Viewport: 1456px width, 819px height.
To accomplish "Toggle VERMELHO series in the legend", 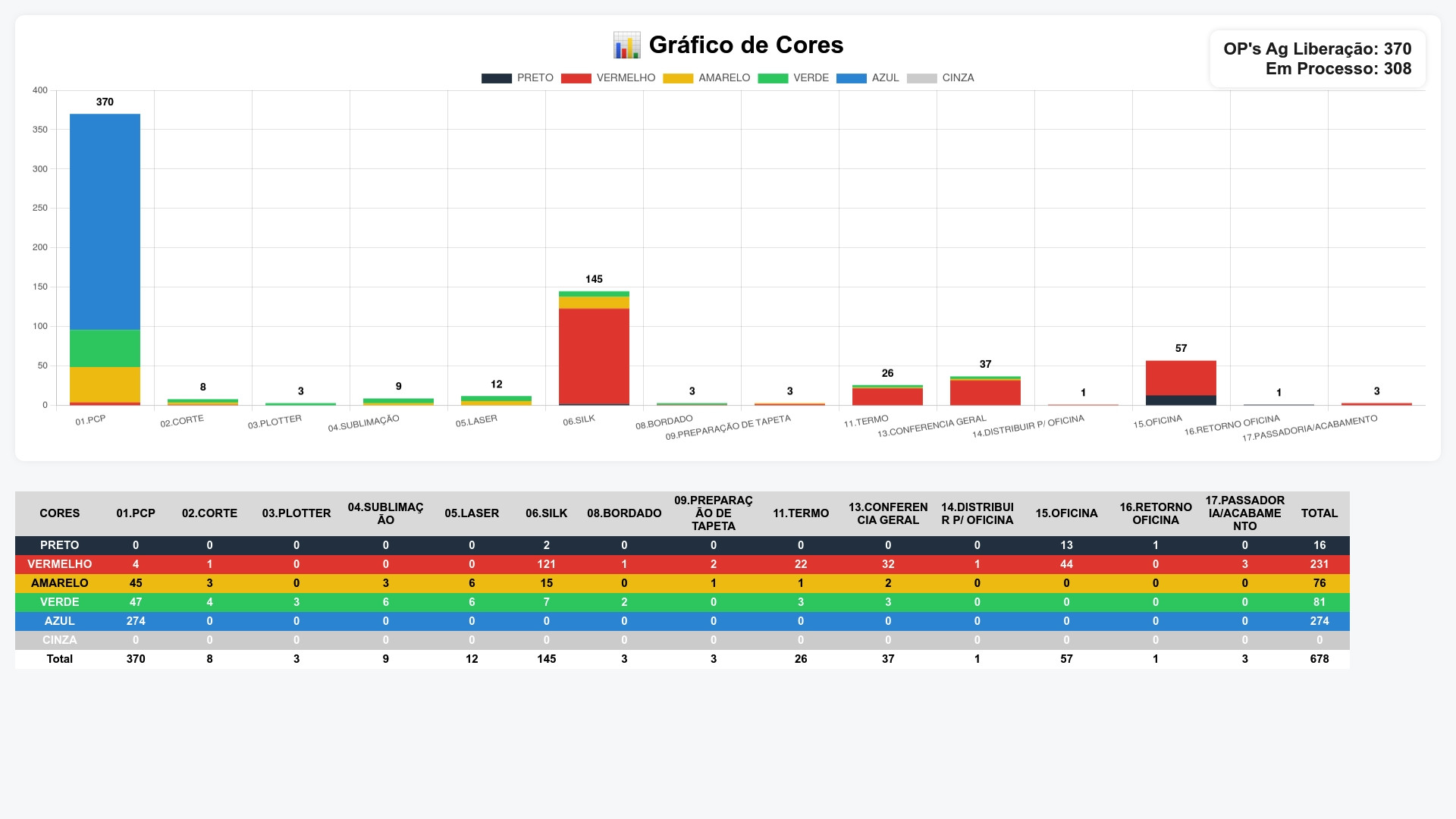I will 576,78.
